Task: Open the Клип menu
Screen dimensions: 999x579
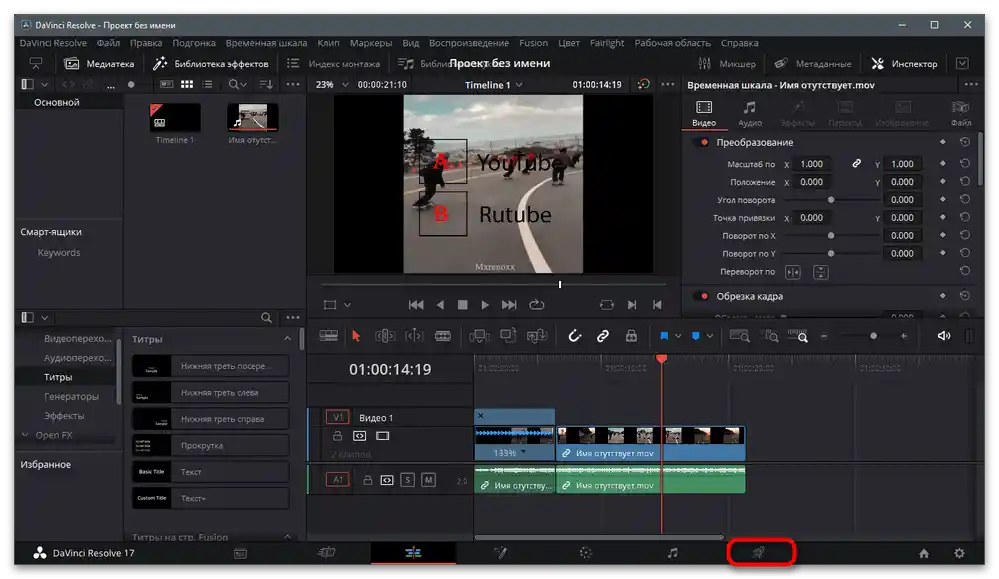Action: point(328,43)
